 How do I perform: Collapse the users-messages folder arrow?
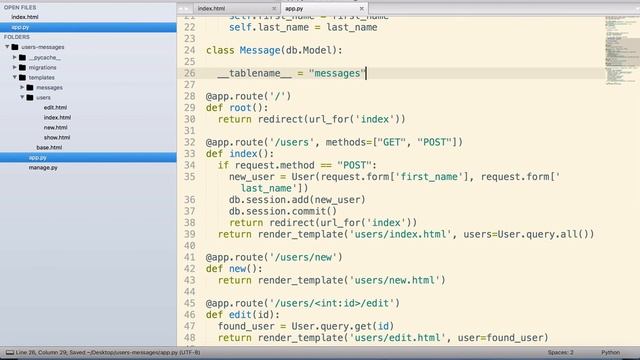(x=7, y=47)
